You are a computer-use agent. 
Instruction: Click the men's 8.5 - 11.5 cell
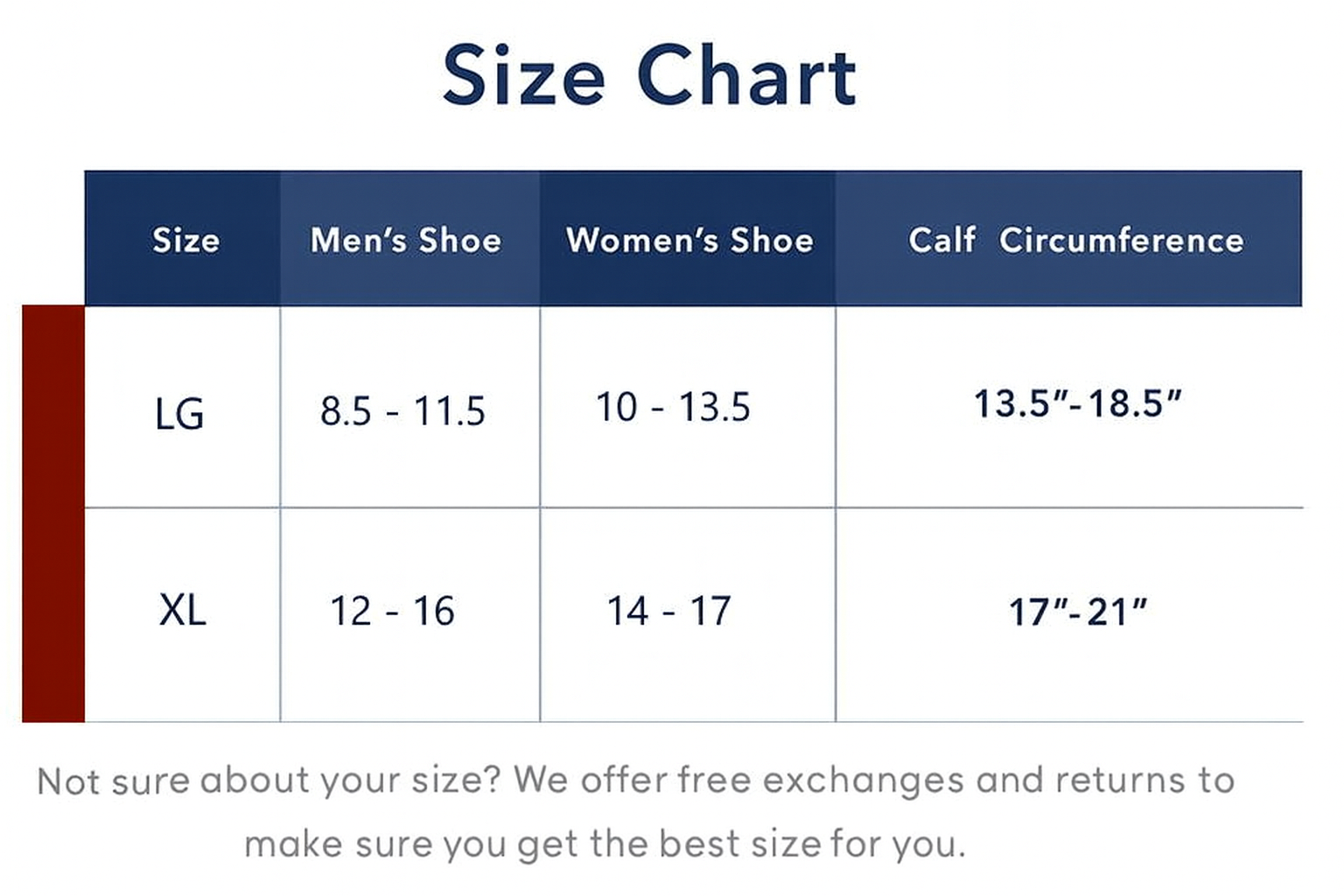(x=402, y=411)
